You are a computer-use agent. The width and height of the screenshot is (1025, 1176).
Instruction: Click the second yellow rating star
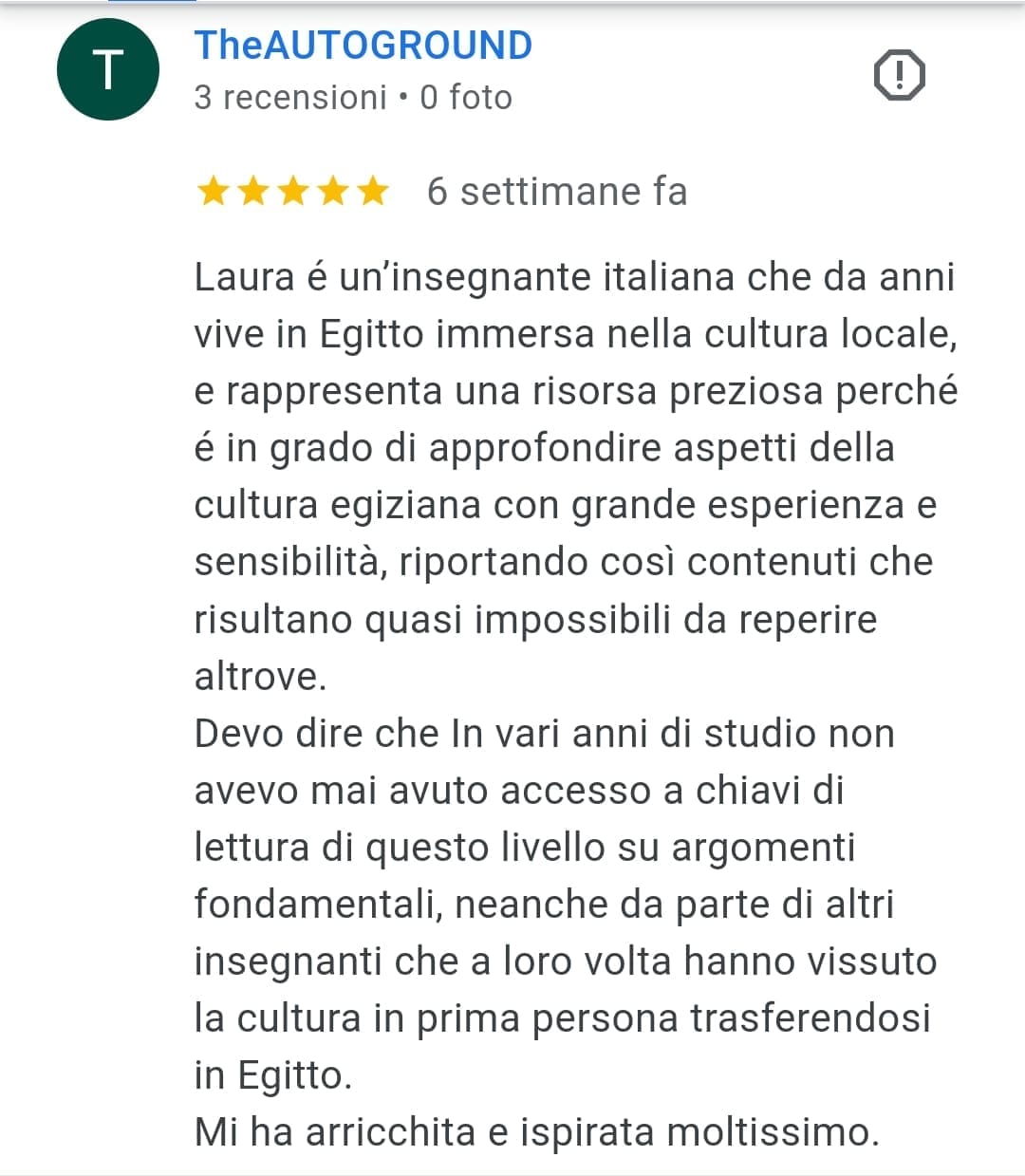click(x=252, y=192)
